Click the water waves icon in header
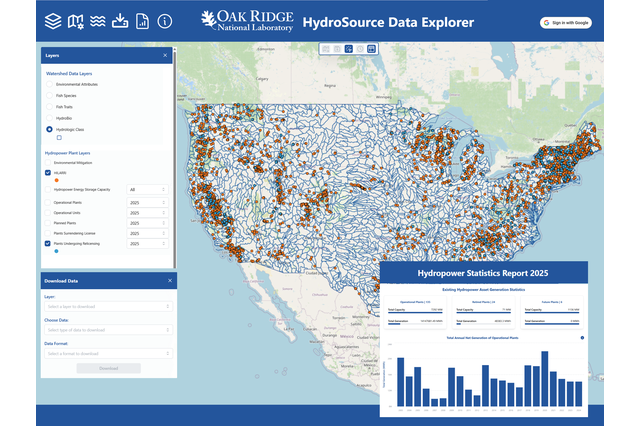Viewport: 640px width, 426px height. [98, 21]
